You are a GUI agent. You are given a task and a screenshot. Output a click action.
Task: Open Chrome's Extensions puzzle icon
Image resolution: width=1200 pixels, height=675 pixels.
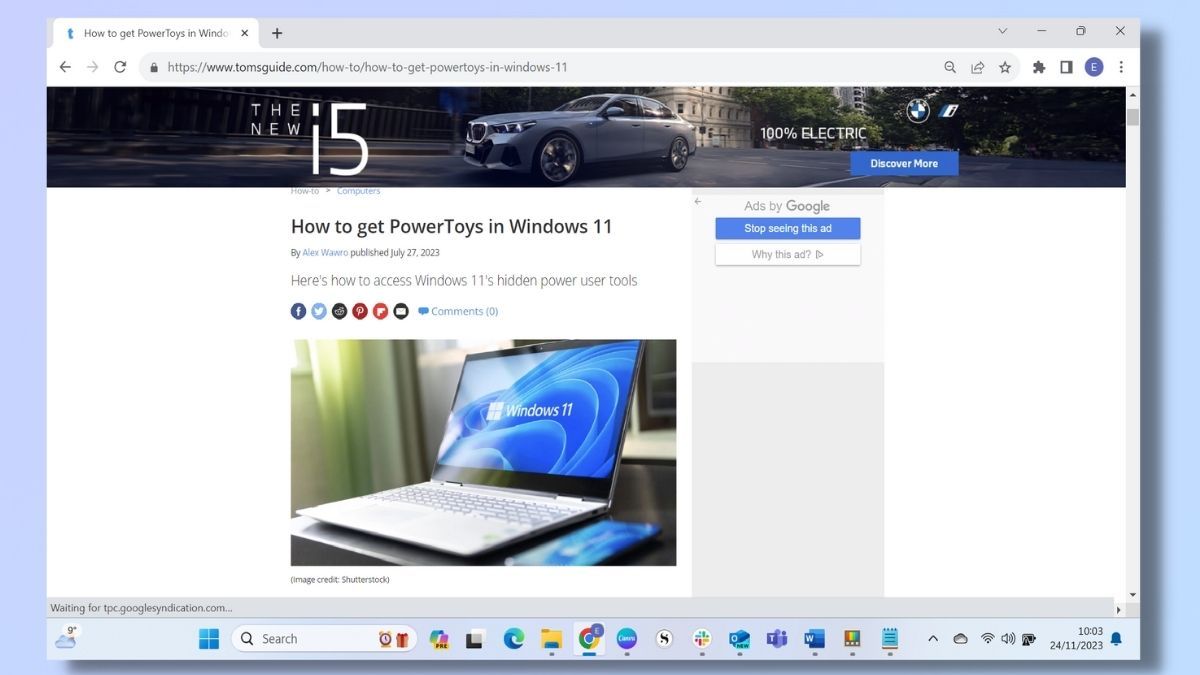click(x=1038, y=67)
